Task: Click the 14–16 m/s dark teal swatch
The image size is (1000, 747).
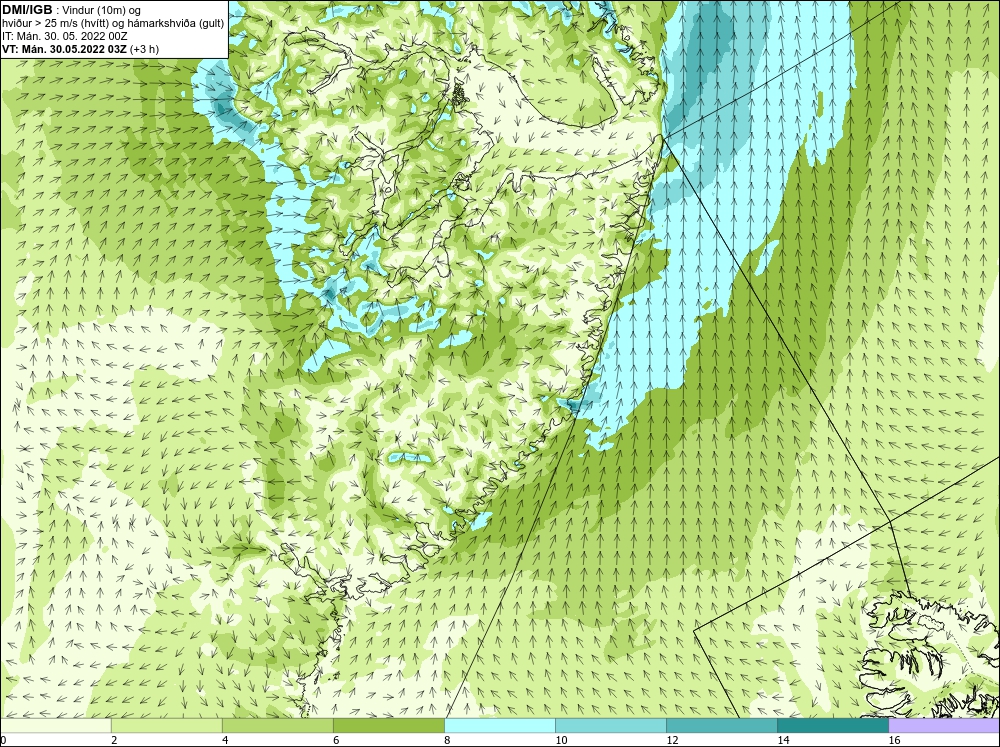Action: (x=833, y=725)
